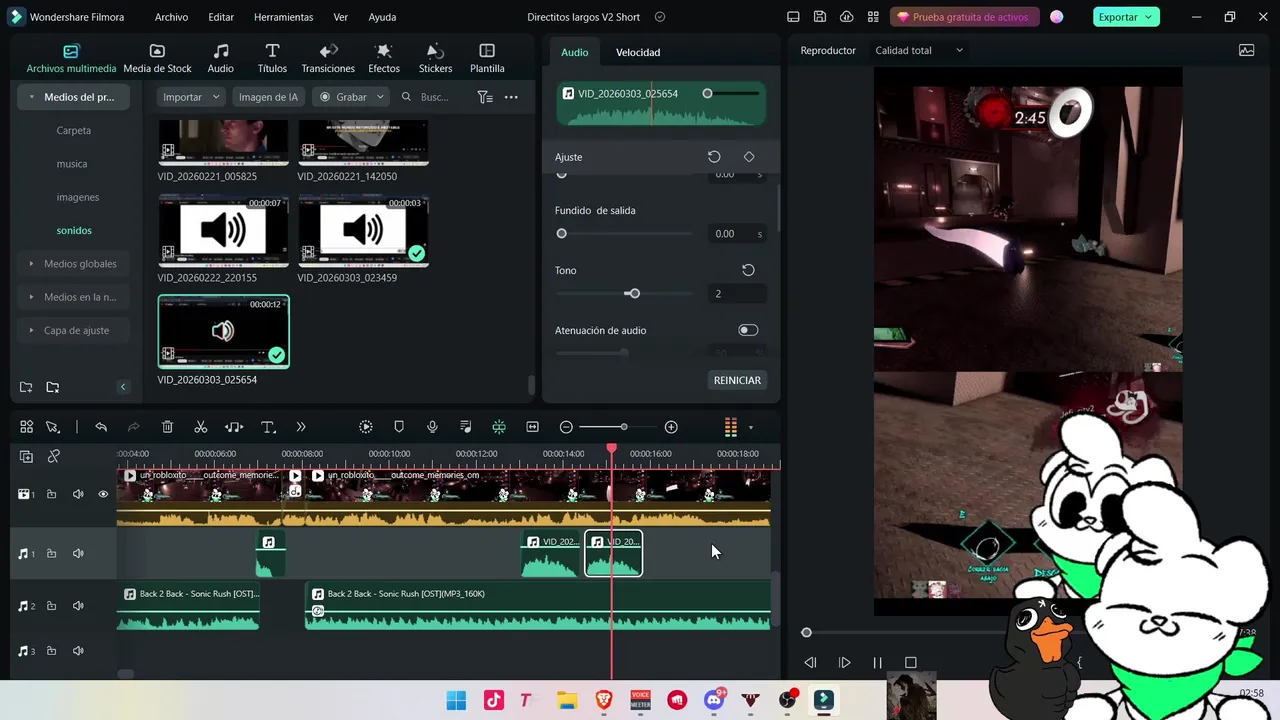Screen dimensions: 1280x720
Task: Open the Grabar dropdown
Action: tap(351, 97)
